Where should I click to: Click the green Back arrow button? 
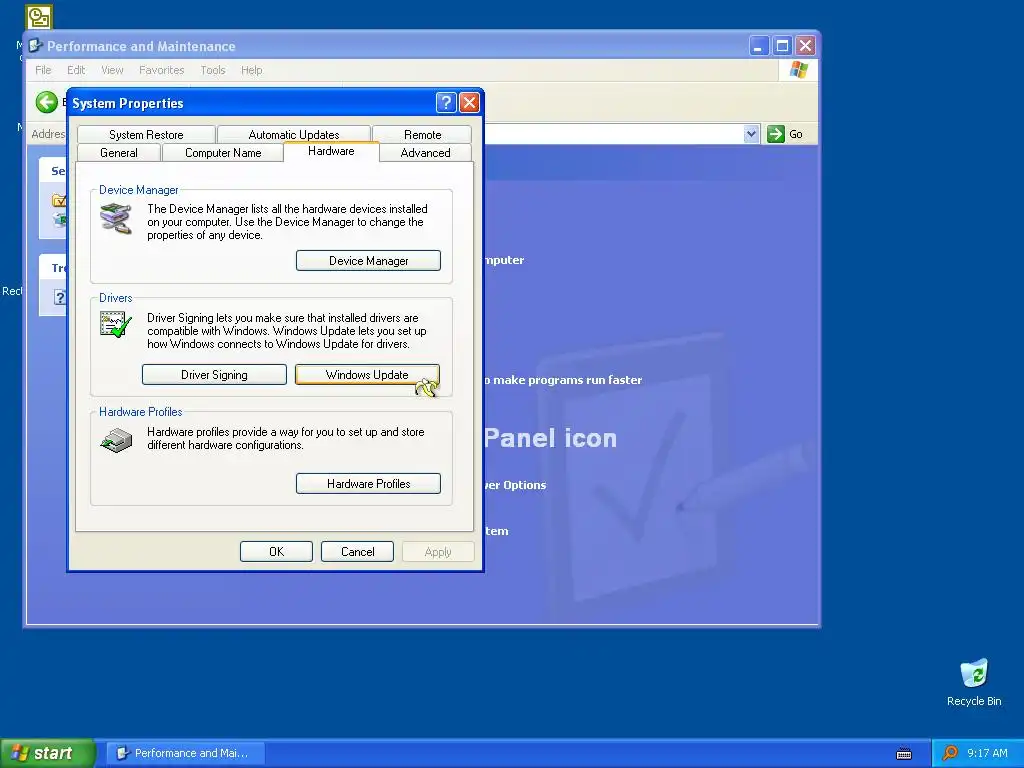click(46, 102)
